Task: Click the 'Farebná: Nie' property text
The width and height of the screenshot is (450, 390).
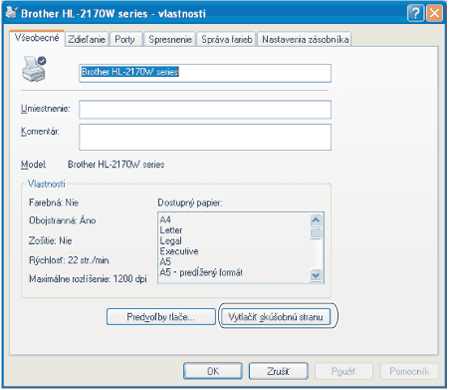Action: pyautogui.click(x=54, y=203)
